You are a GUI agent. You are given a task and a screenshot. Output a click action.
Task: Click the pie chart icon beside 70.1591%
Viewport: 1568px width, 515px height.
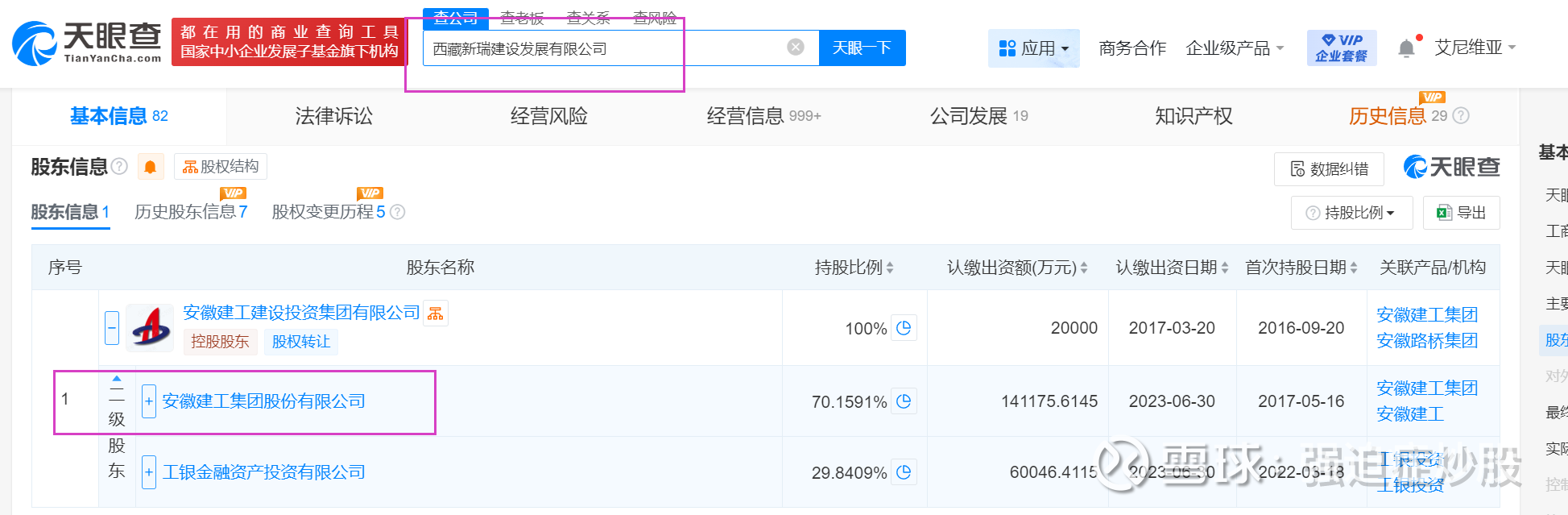pos(904,401)
